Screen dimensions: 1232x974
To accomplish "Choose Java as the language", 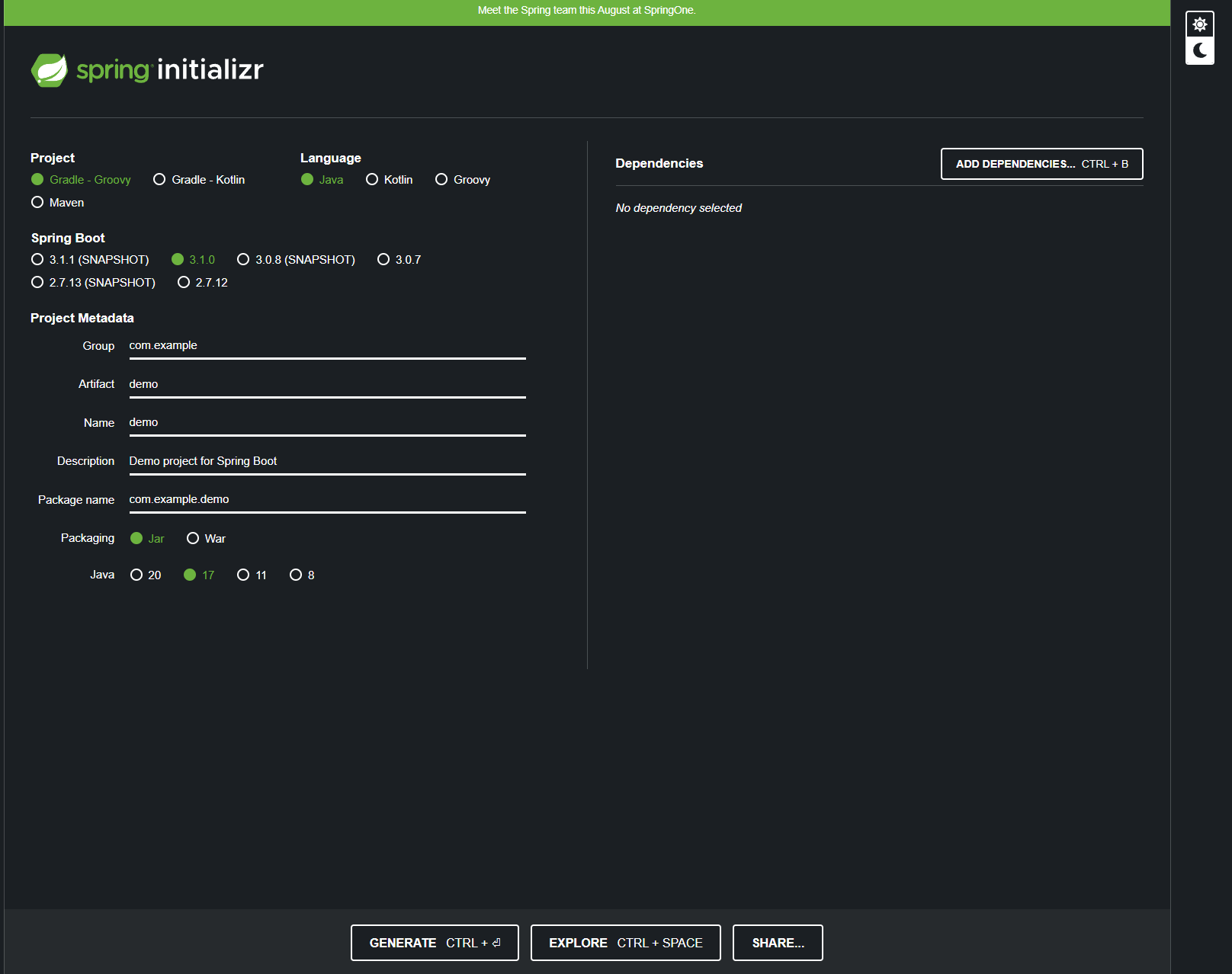I will [x=322, y=180].
